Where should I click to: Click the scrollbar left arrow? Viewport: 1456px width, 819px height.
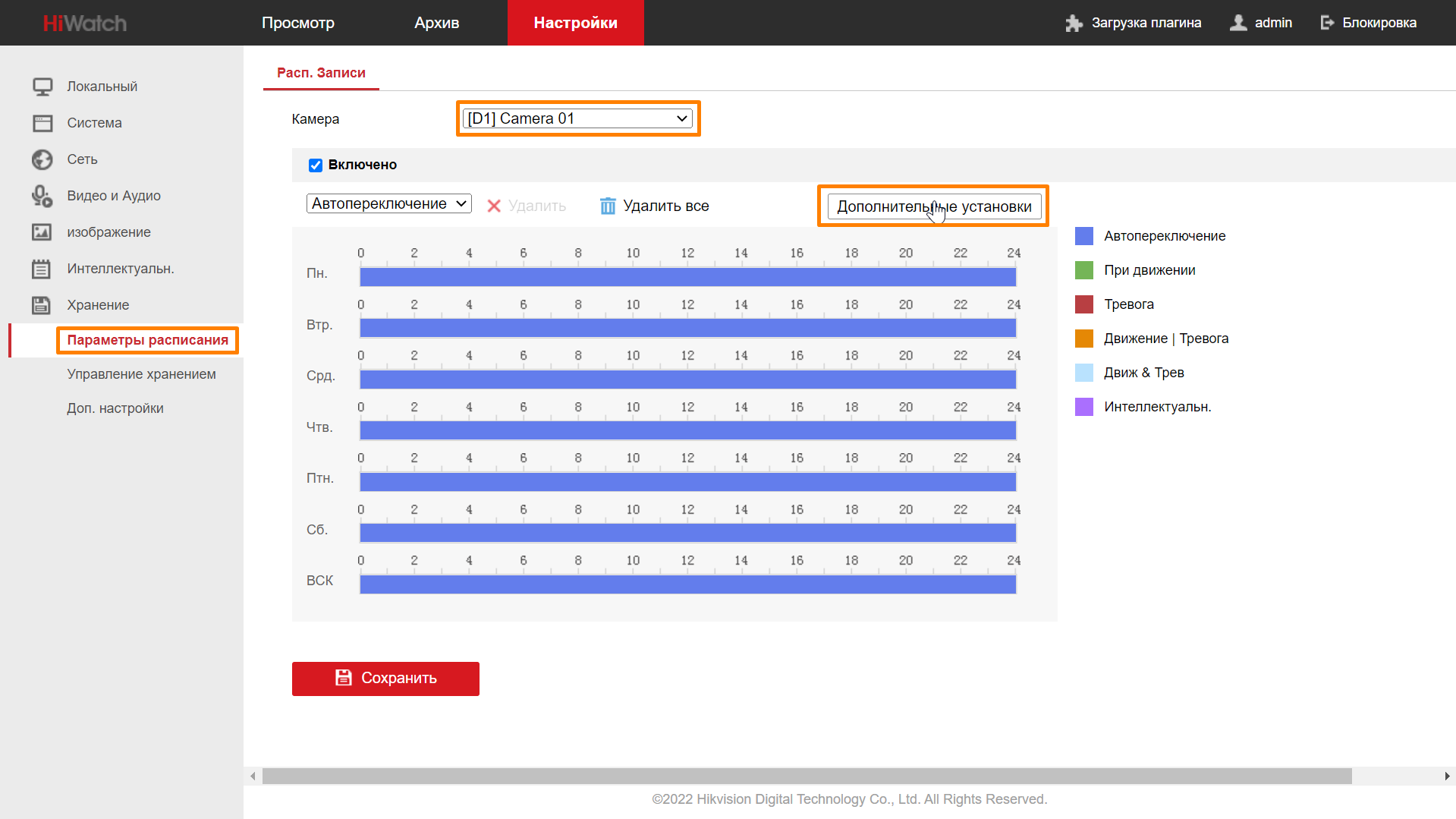tap(253, 776)
